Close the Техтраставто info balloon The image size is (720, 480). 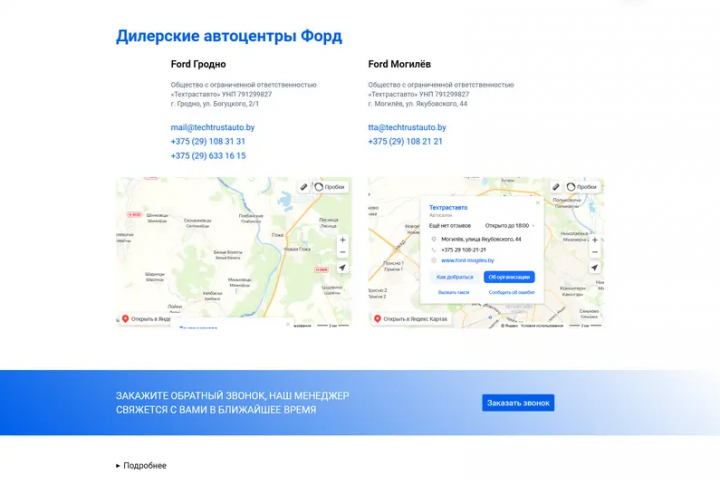click(538, 203)
